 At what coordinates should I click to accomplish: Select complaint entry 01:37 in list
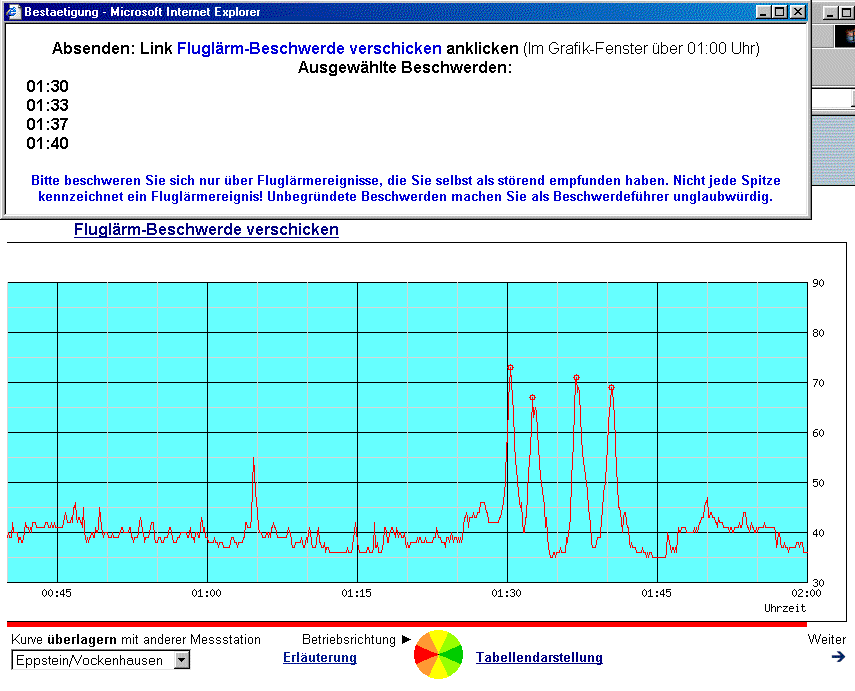[x=47, y=124]
